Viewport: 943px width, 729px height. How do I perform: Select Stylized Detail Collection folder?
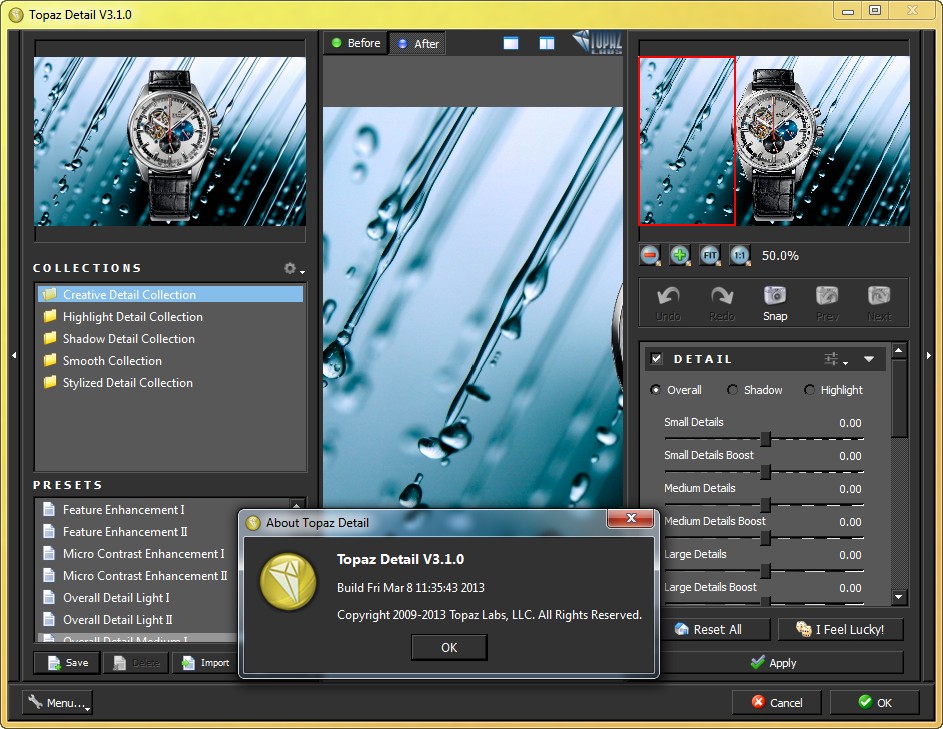coord(170,383)
